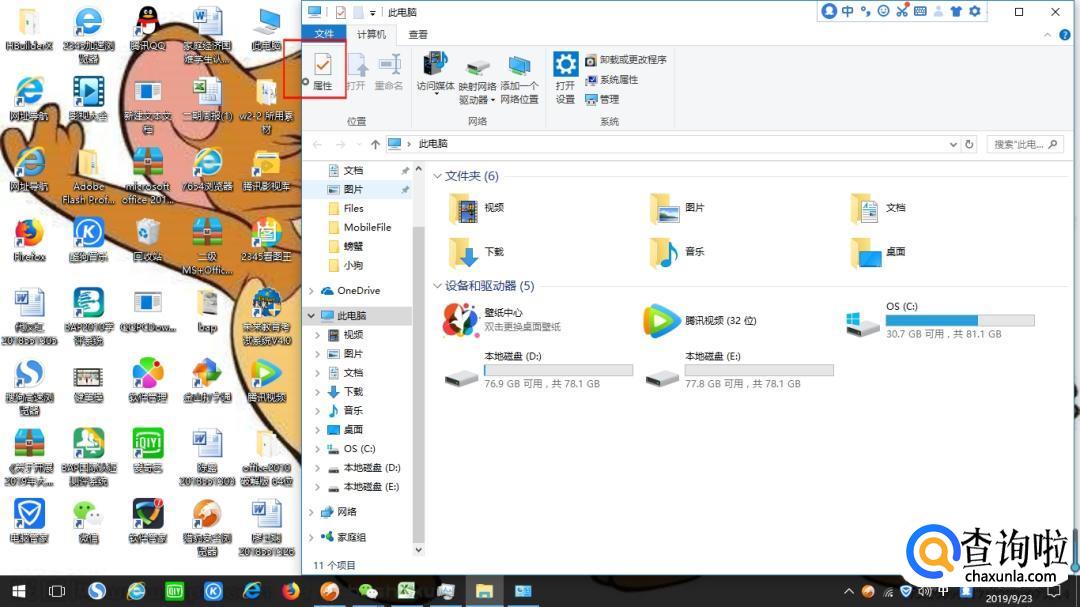Click 卸载或更改程序 in the ribbon

point(625,60)
